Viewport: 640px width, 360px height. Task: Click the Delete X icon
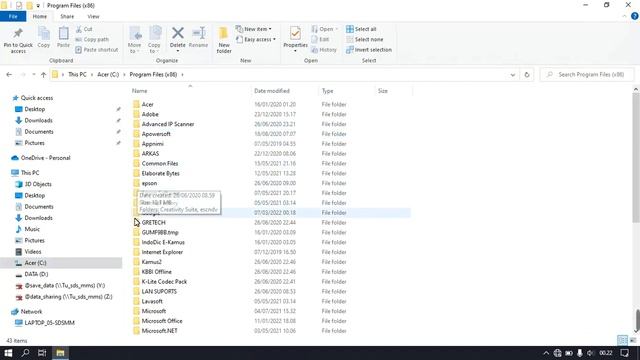coord(178,33)
